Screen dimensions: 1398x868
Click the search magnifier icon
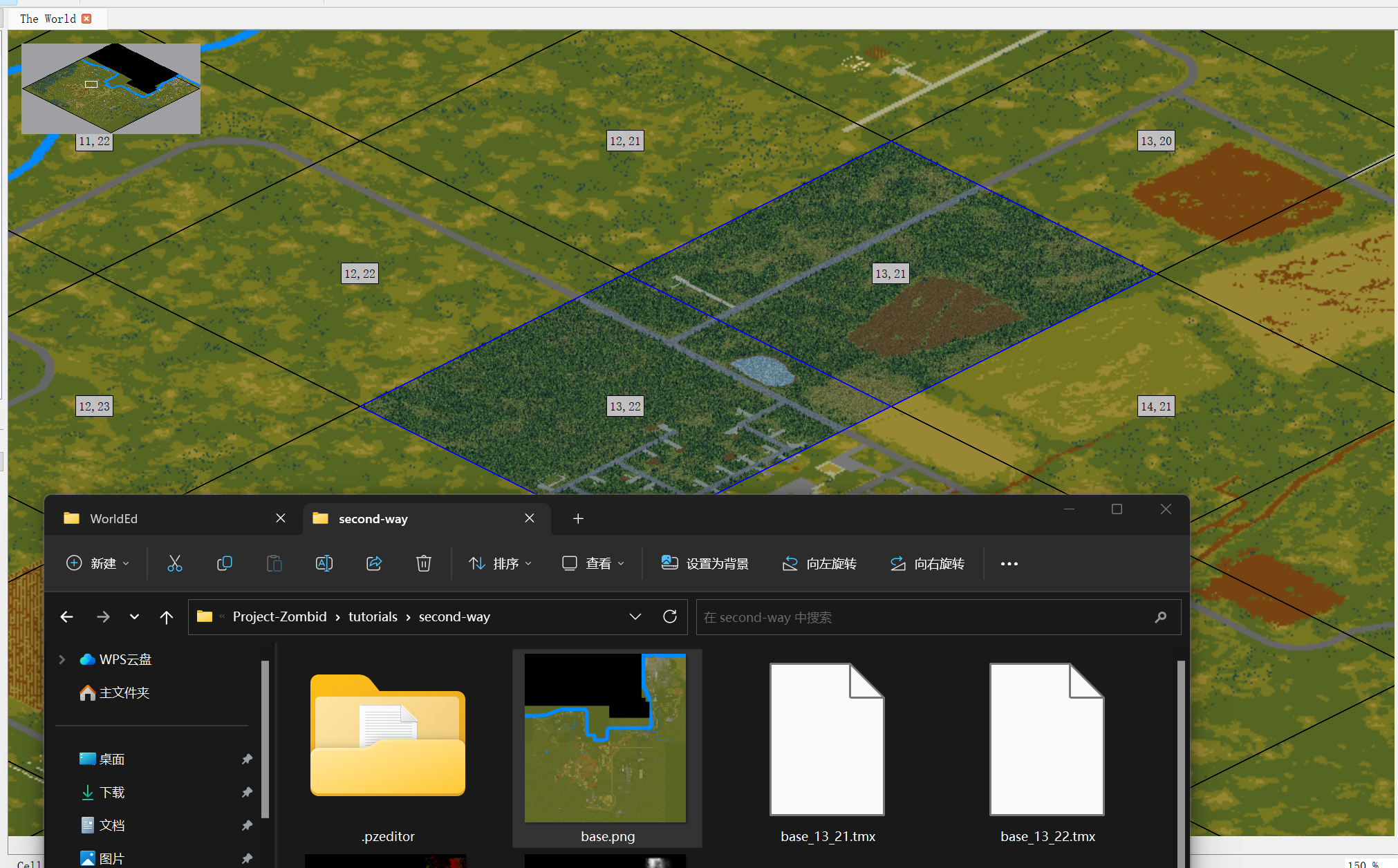click(1161, 617)
